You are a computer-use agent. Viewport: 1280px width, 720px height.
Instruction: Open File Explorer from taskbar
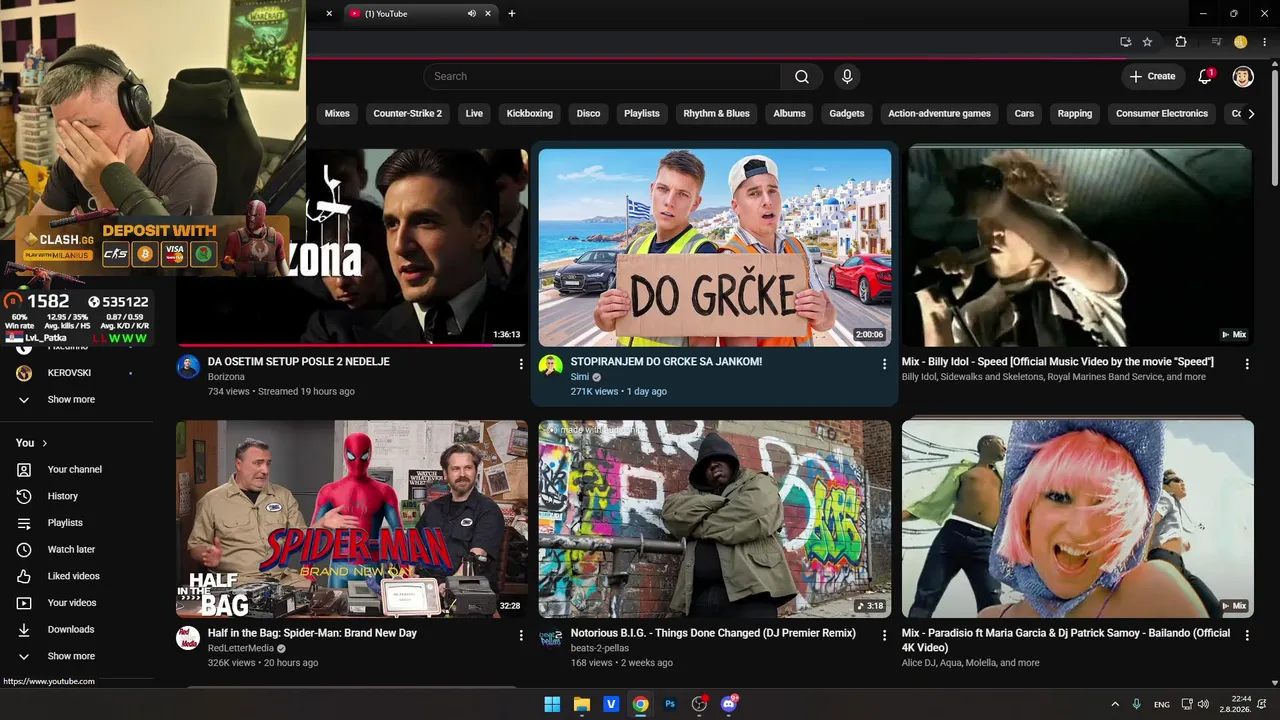click(582, 704)
